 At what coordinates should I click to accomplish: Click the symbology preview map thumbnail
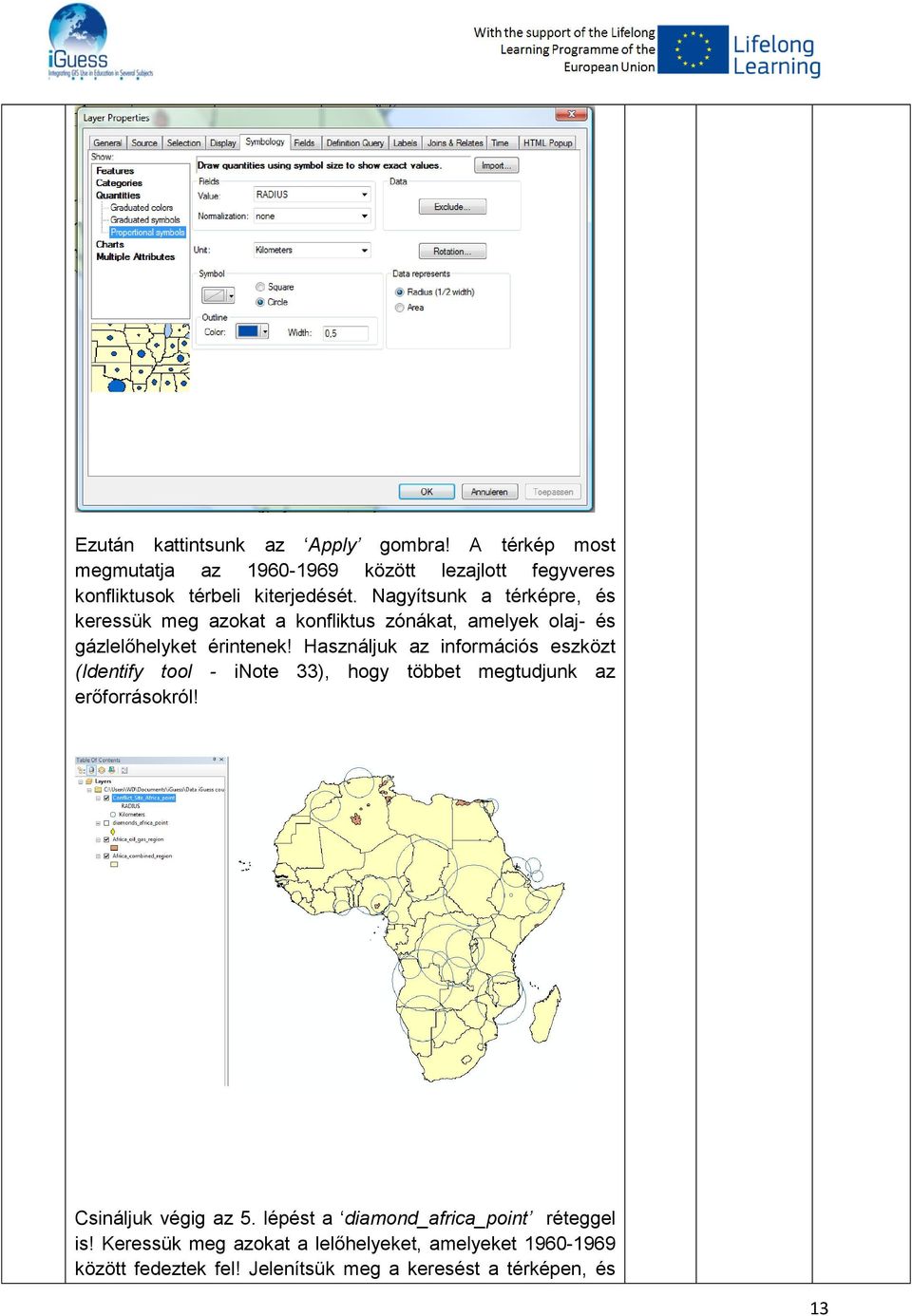pos(141,358)
